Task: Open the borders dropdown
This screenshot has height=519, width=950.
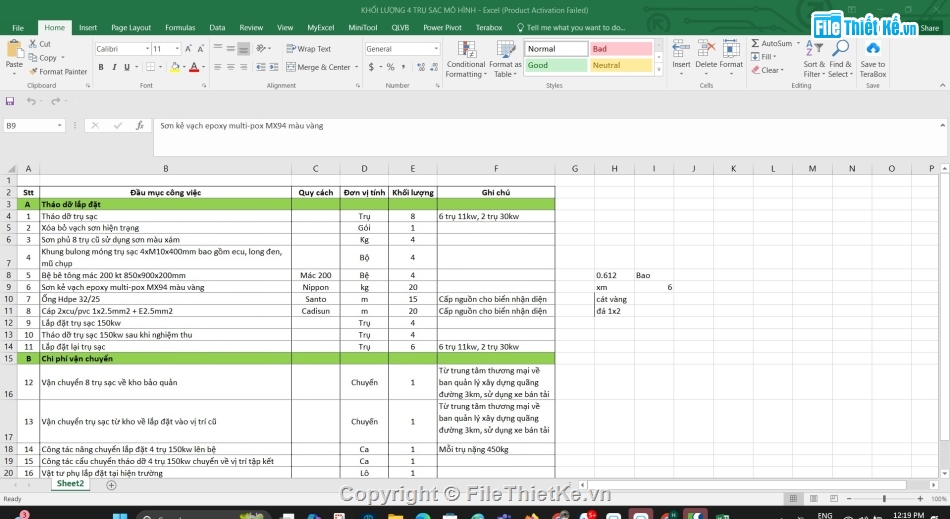Action: [160, 67]
